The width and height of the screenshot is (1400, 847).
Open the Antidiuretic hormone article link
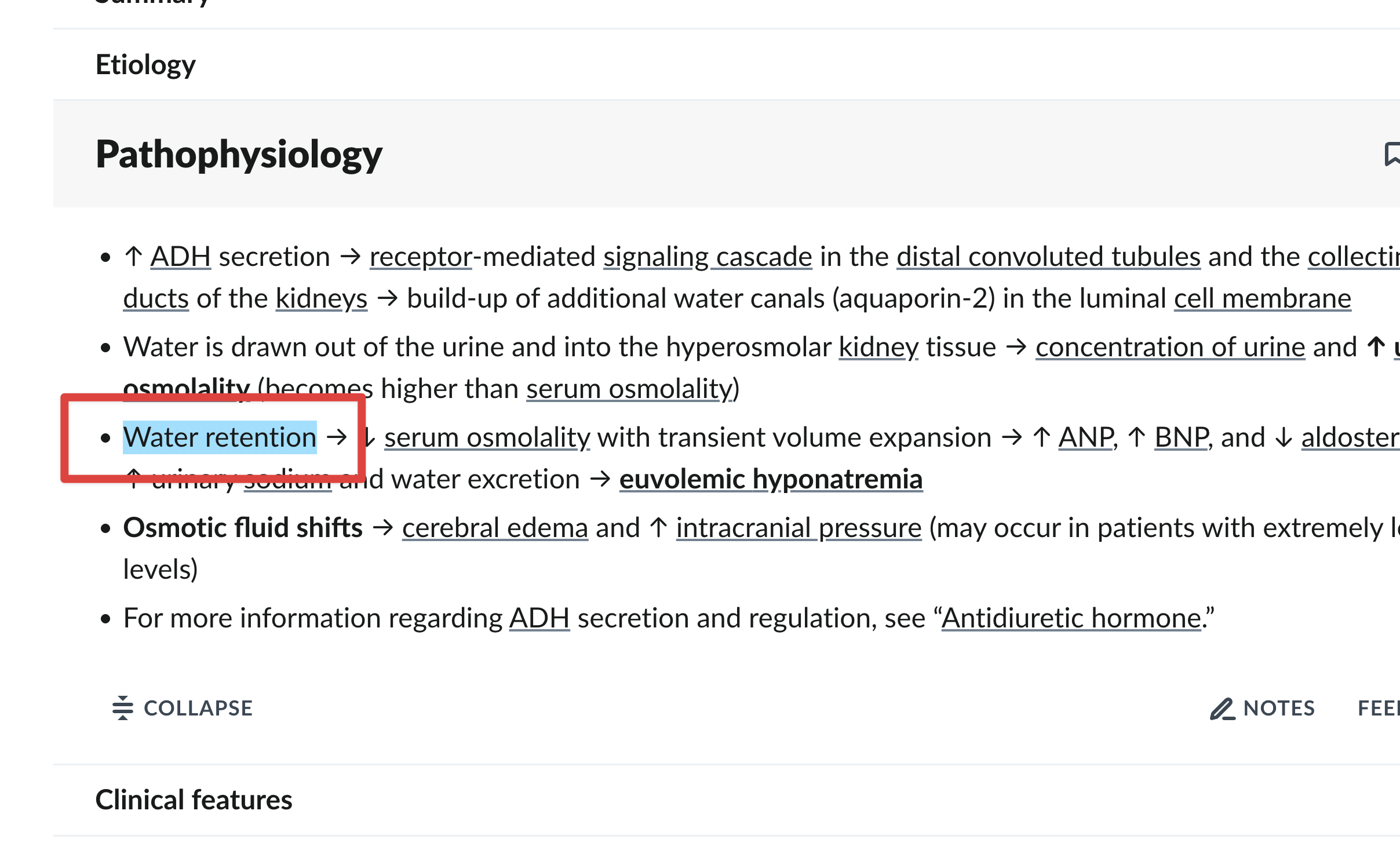[1071, 618]
